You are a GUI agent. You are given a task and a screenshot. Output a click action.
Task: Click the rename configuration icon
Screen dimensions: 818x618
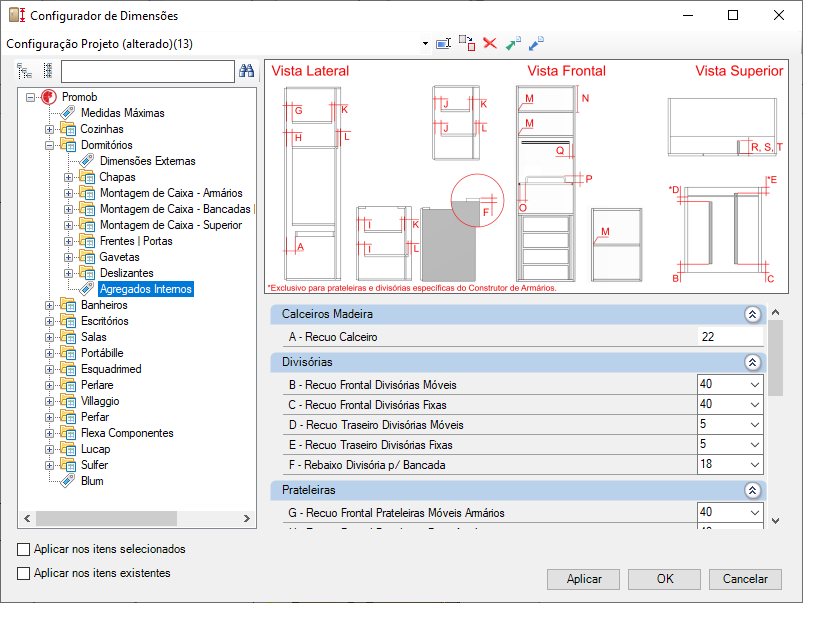tap(443, 44)
